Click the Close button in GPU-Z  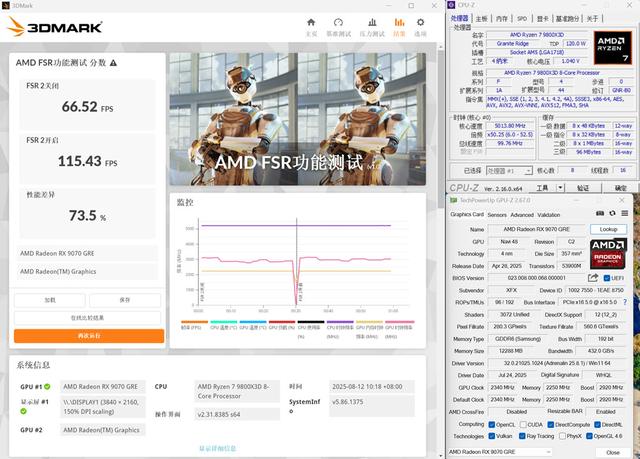[613, 452]
